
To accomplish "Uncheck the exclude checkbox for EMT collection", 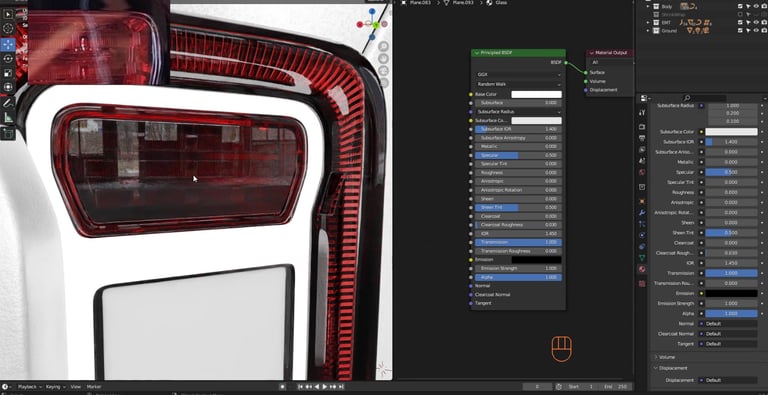I will pos(741,22).
